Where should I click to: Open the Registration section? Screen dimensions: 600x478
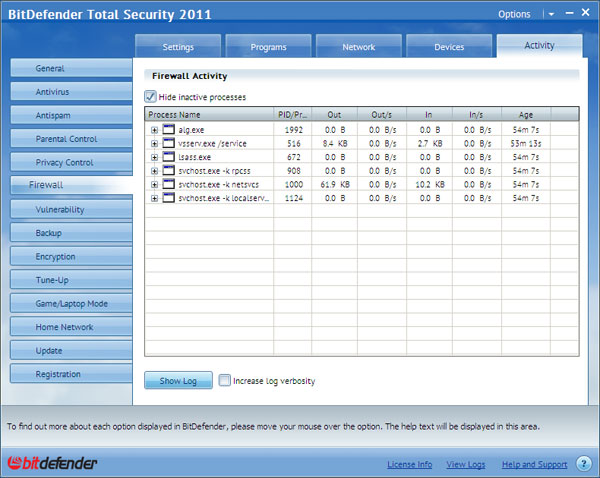[71, 374]
